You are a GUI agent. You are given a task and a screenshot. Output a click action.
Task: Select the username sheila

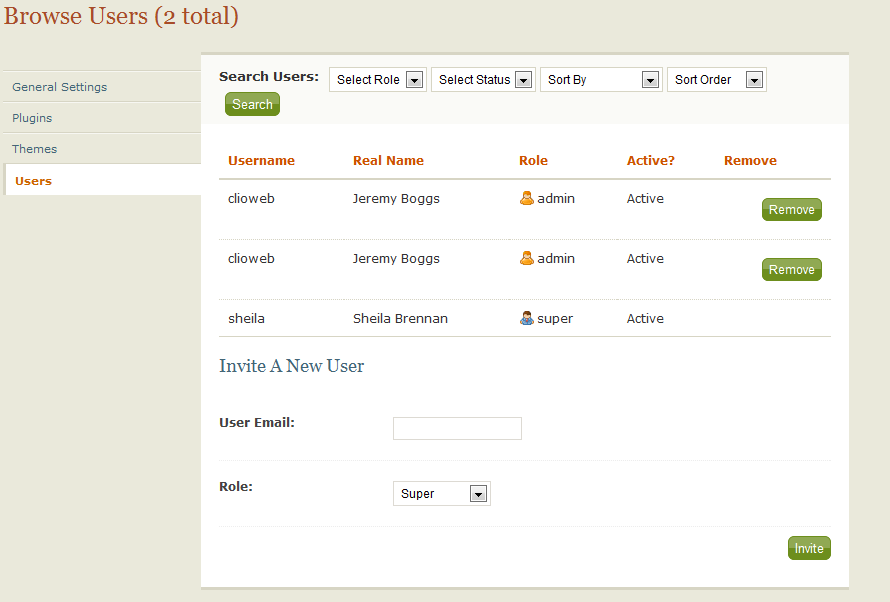[246, 318]
